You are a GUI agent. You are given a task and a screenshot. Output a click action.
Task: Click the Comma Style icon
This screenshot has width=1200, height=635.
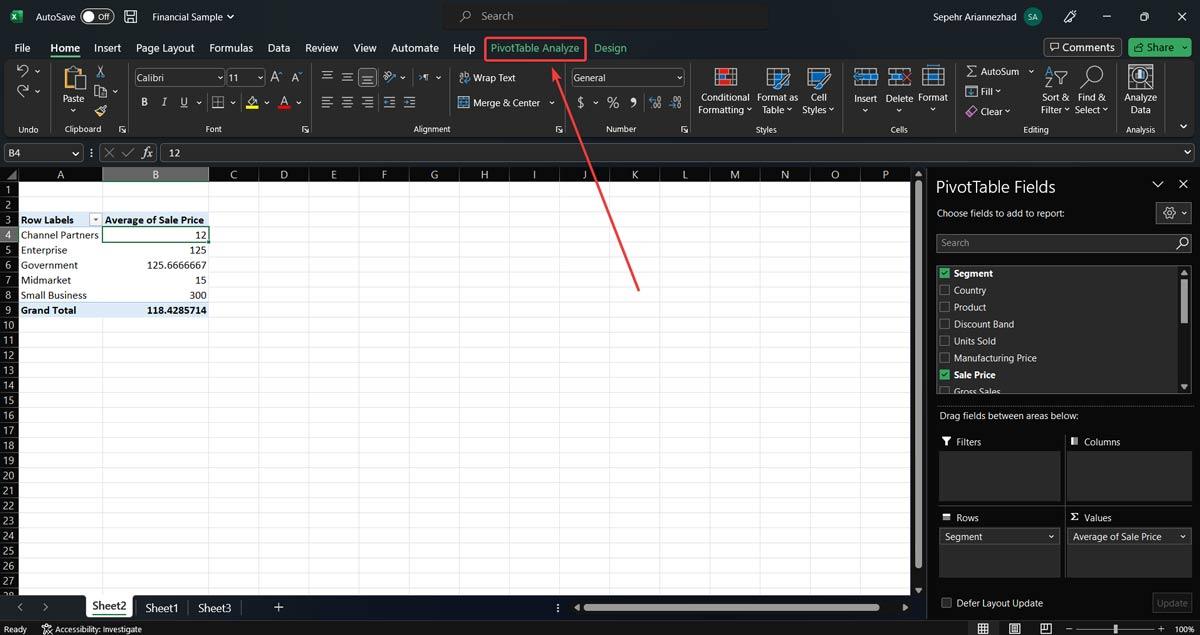coord(633,102)
